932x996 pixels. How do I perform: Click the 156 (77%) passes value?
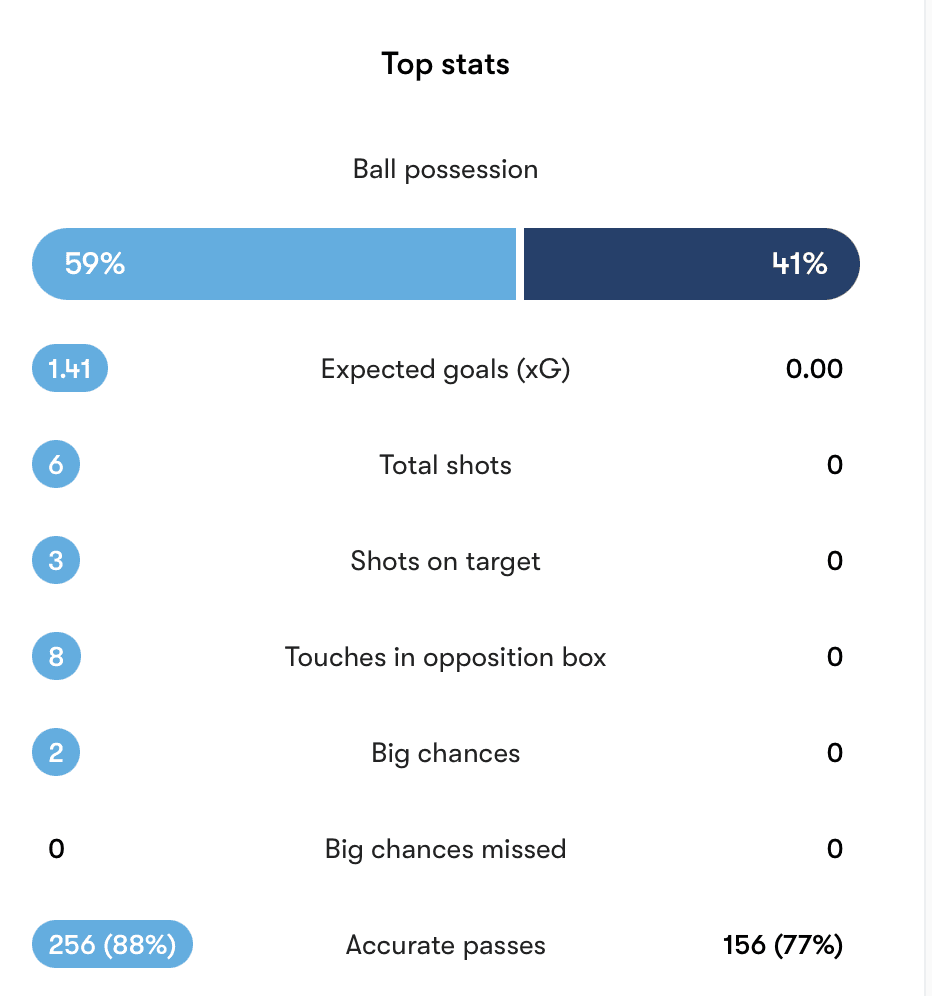(x=783, y=945)
